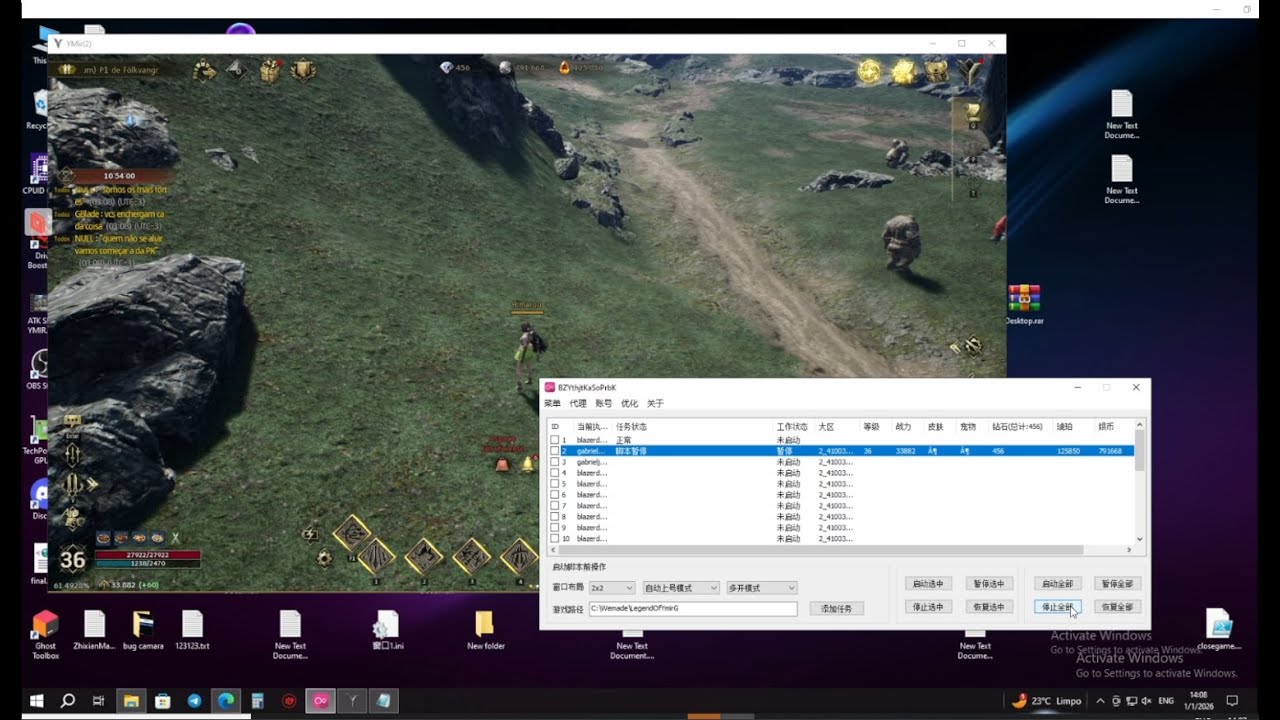Tick the checkbox for row ID 6

(x=555, y=495)
